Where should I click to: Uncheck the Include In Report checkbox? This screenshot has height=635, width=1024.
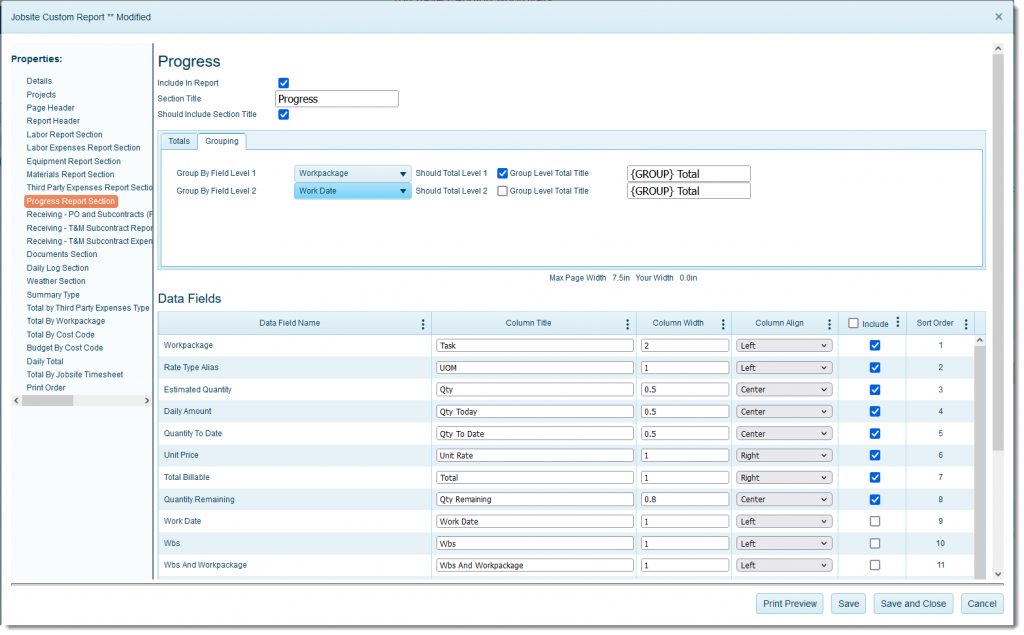[x=283, y=83]
